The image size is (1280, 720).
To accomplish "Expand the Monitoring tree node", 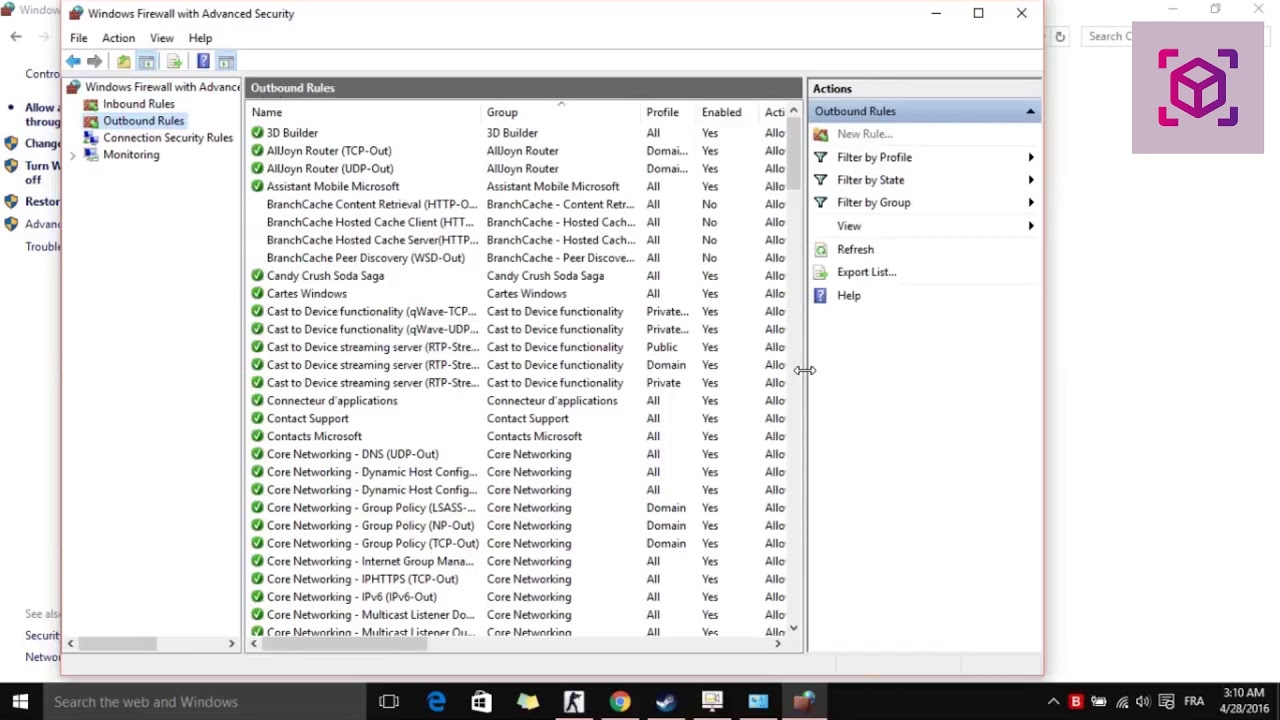I will click(72, 155).
